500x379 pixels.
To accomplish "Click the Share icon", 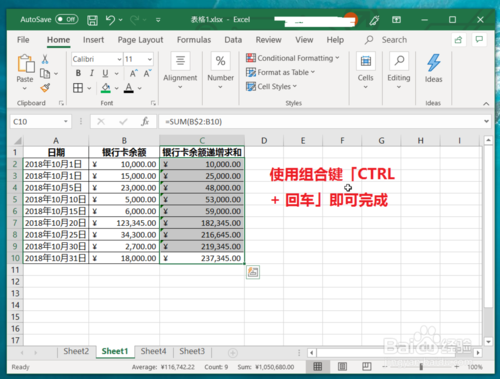I will coord(459,40).
